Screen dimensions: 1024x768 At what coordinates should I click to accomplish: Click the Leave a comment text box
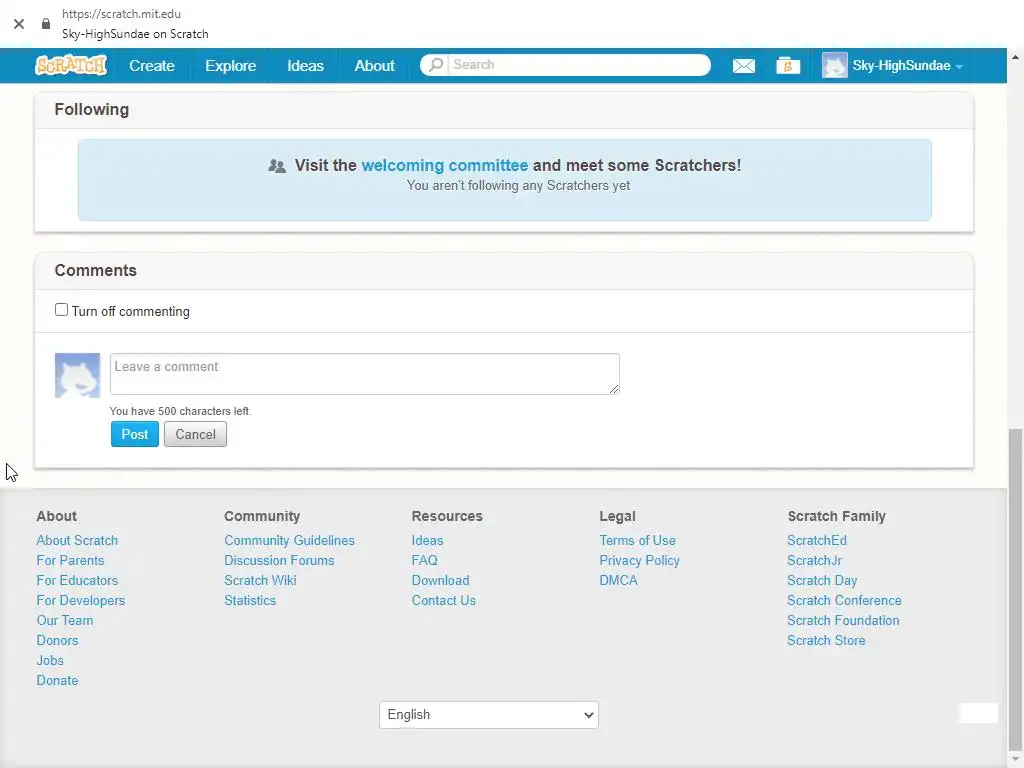tap(364, 374)
